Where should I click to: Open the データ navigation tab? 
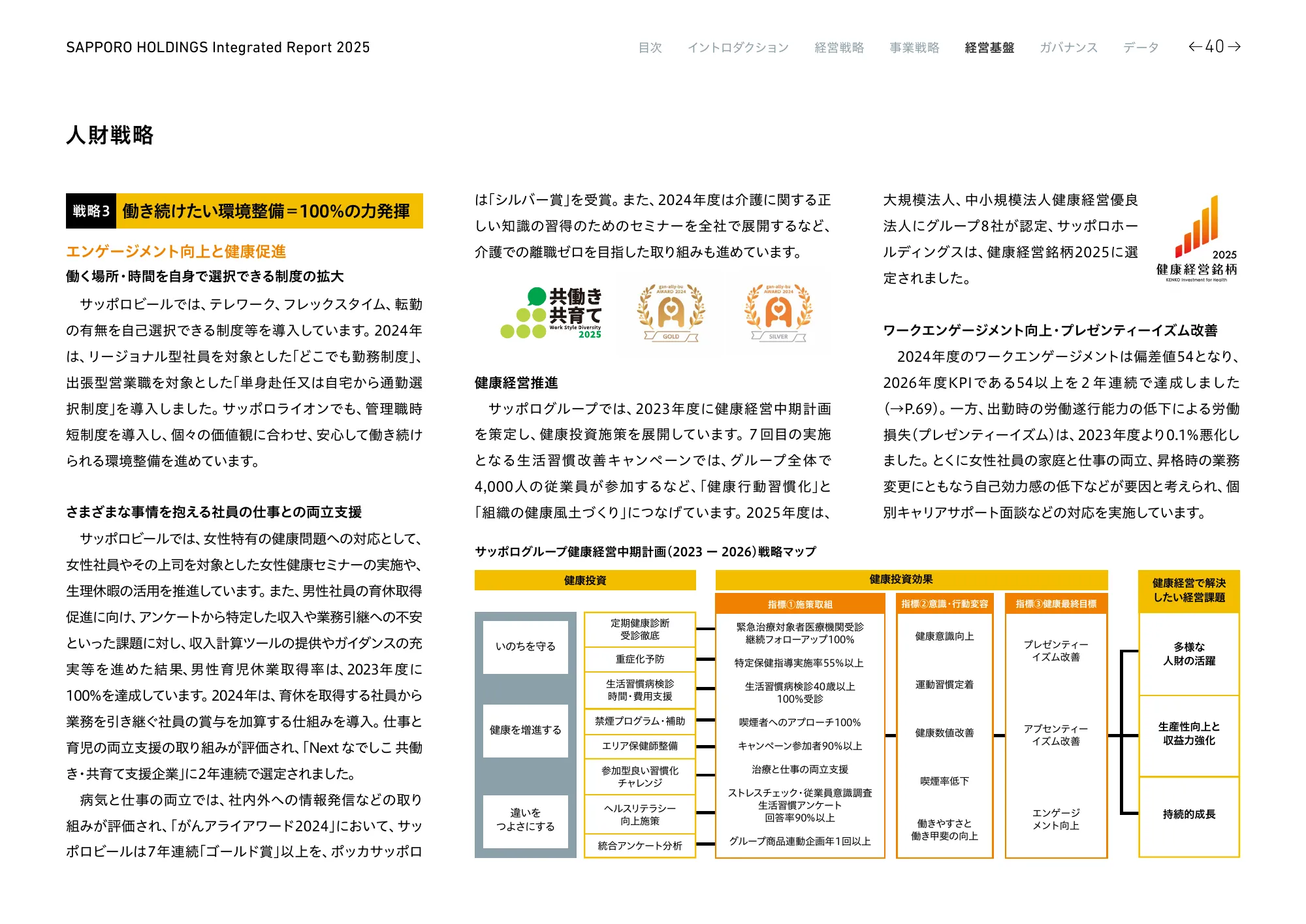tap(1141, 48)
